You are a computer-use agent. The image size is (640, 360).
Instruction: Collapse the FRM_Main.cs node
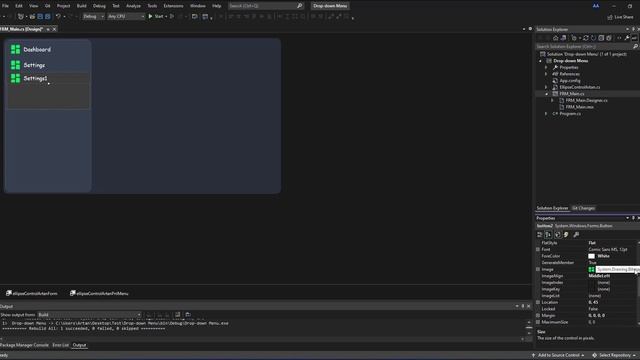coord(547,94)
